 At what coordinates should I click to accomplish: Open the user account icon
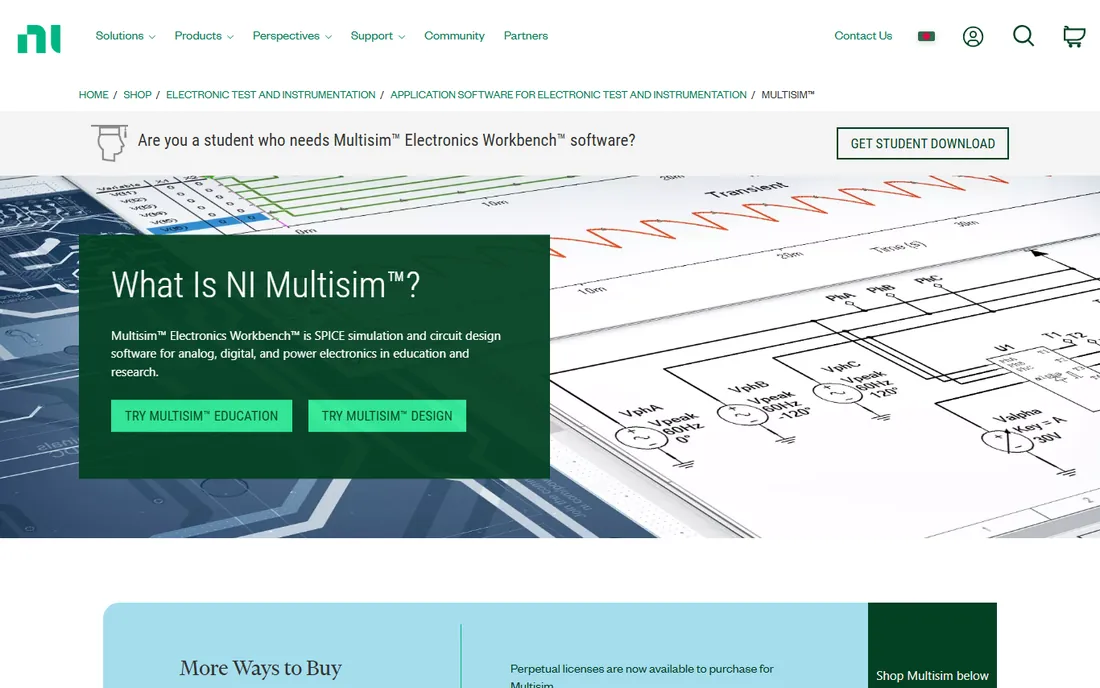coord(972,36)
